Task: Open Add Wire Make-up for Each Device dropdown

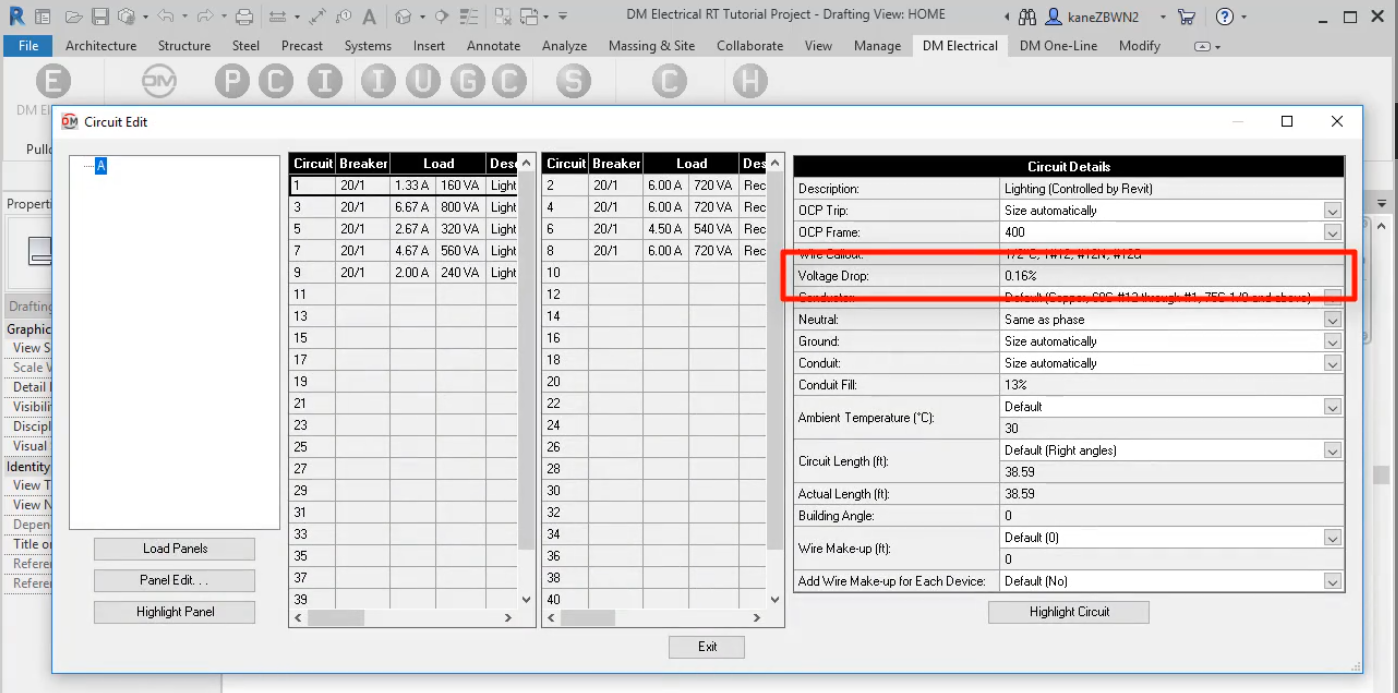Action: tap(1332, 581)
